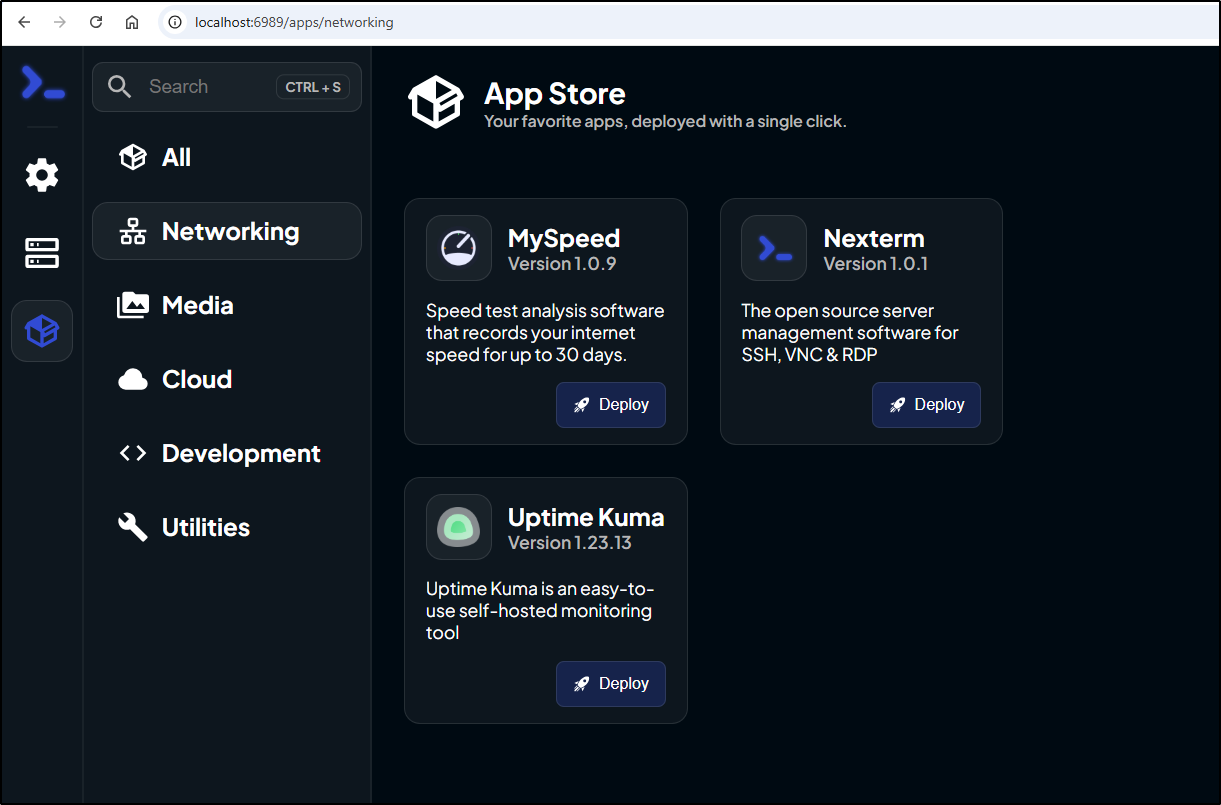Open the servers icon in sidebar

pyautogui.click(x=42, y=252)
